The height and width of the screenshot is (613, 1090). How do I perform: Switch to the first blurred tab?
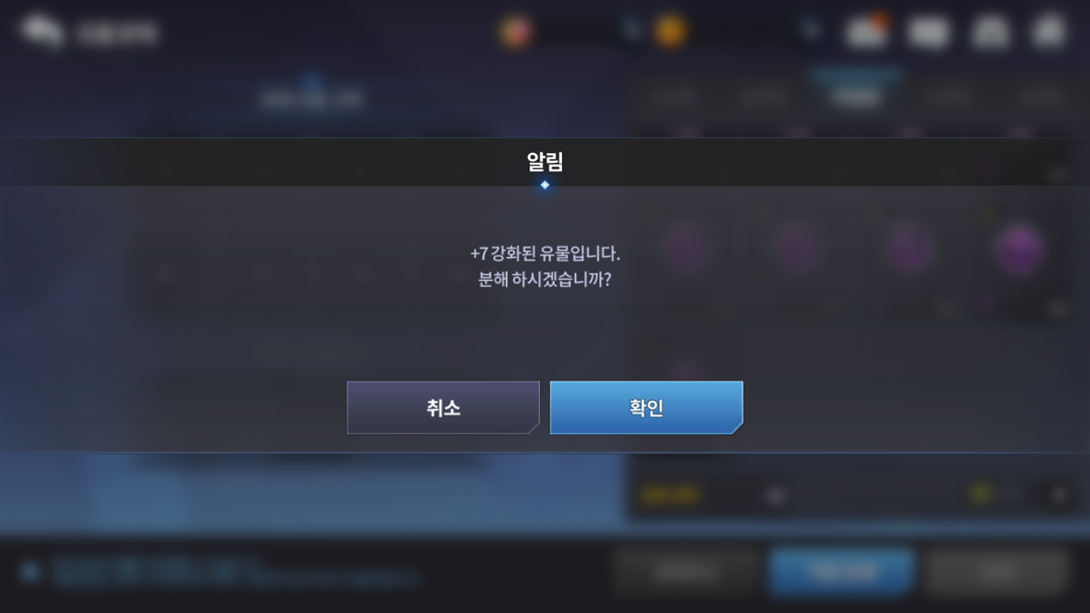[x=675, y=97]
